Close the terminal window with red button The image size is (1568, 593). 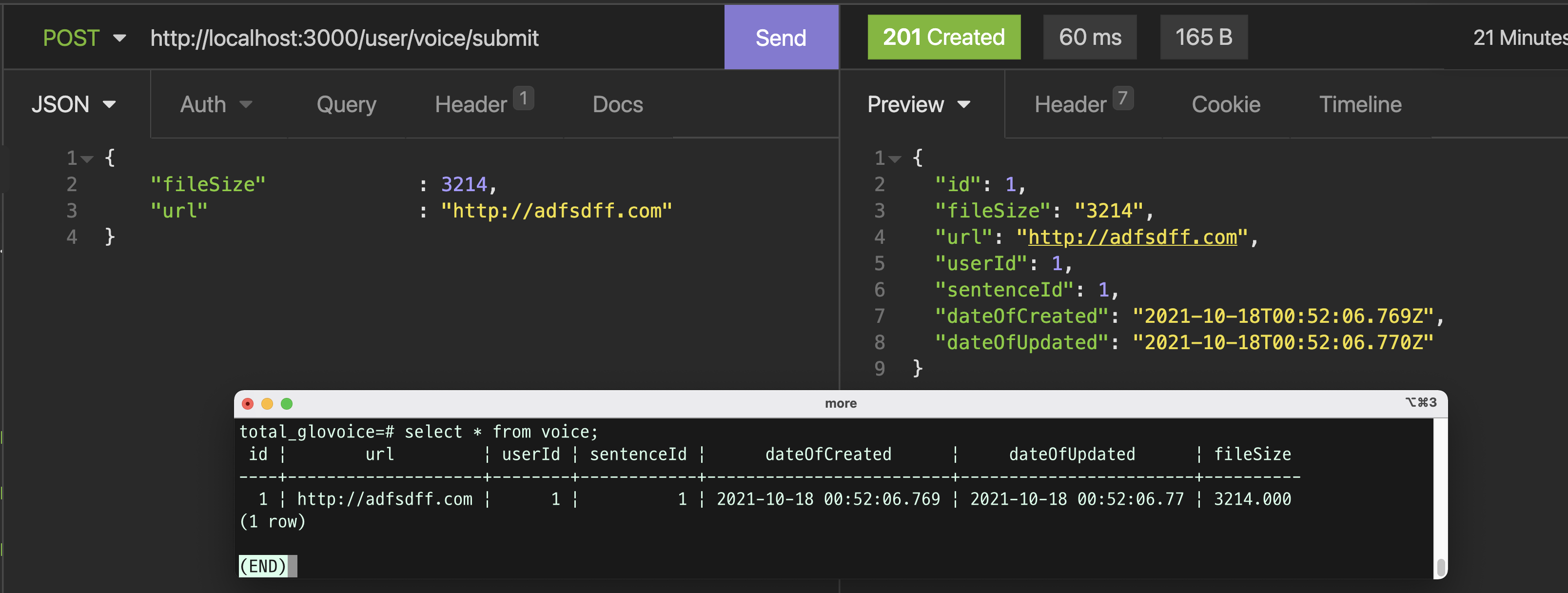point(248,404)
